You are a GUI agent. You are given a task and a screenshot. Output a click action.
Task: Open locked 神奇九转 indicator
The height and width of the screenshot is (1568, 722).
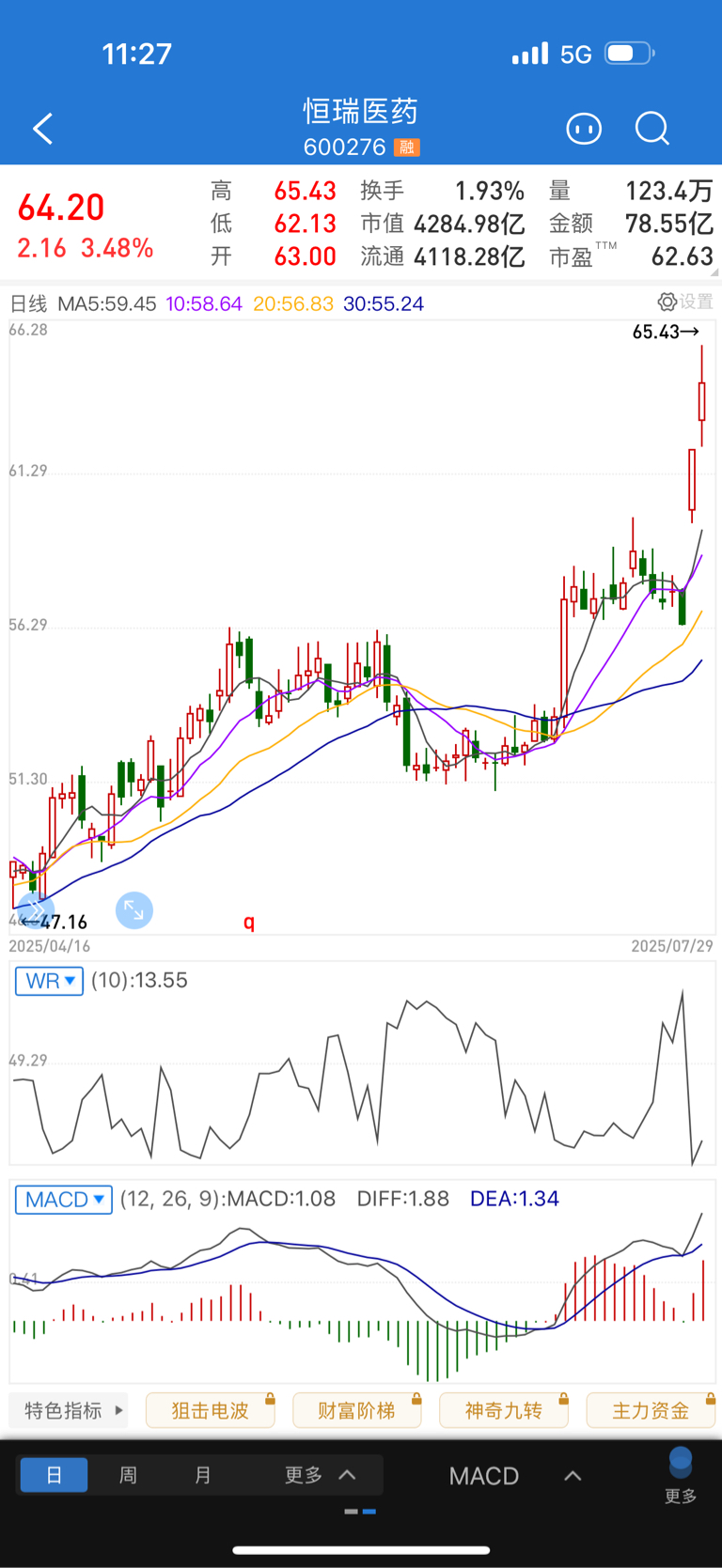[504, 1410]
